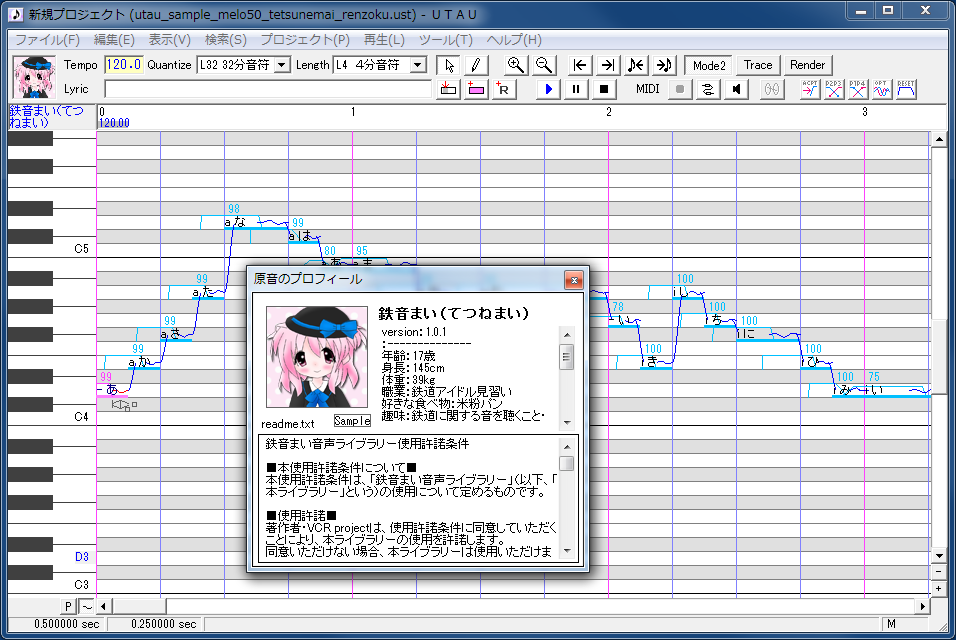This screenshot has height=640, width=956.
Task: Open the ファイル(F) menu
Action: point(47,40)
